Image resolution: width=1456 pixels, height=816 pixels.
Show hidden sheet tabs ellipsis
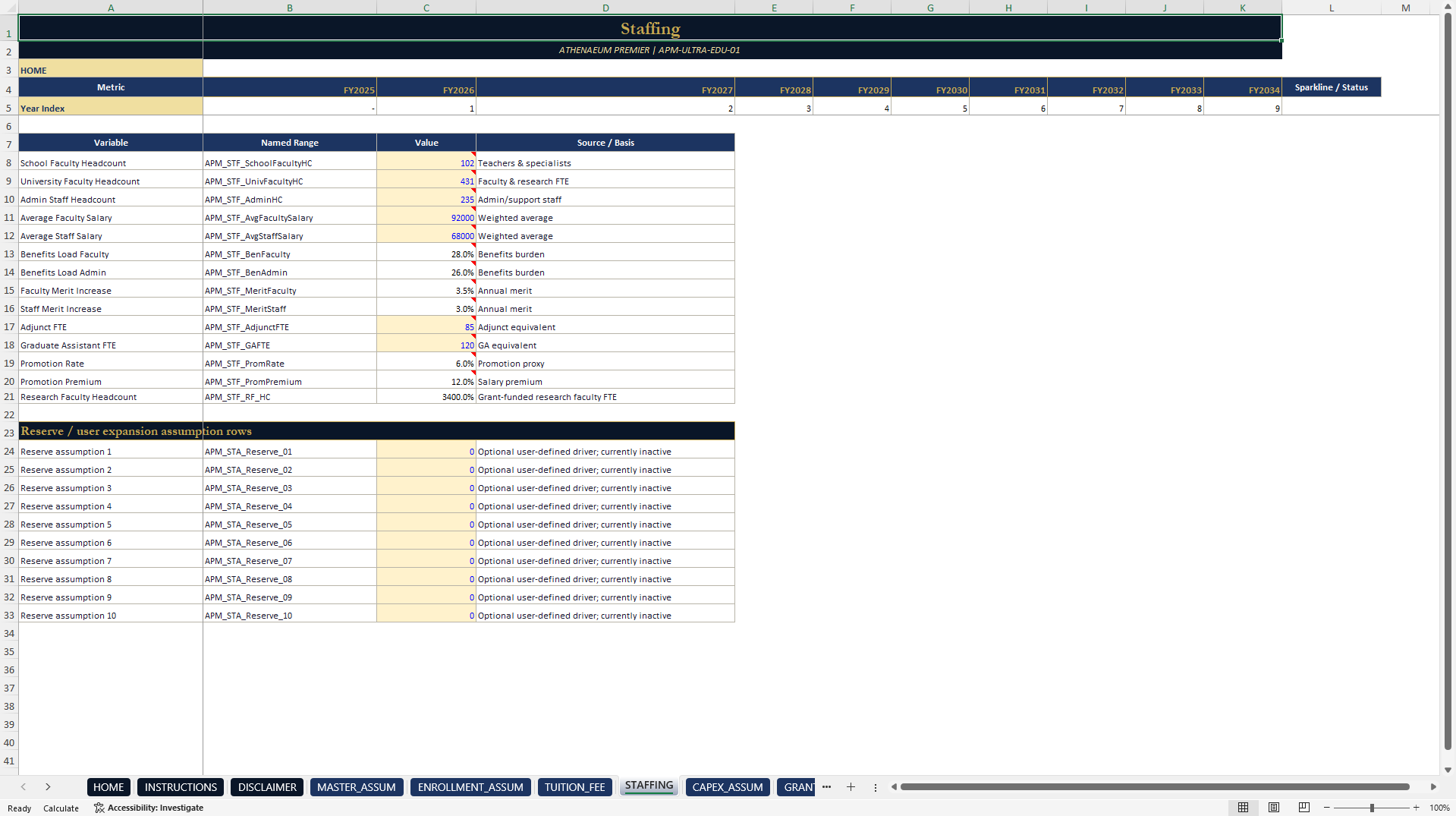(826, 787)
